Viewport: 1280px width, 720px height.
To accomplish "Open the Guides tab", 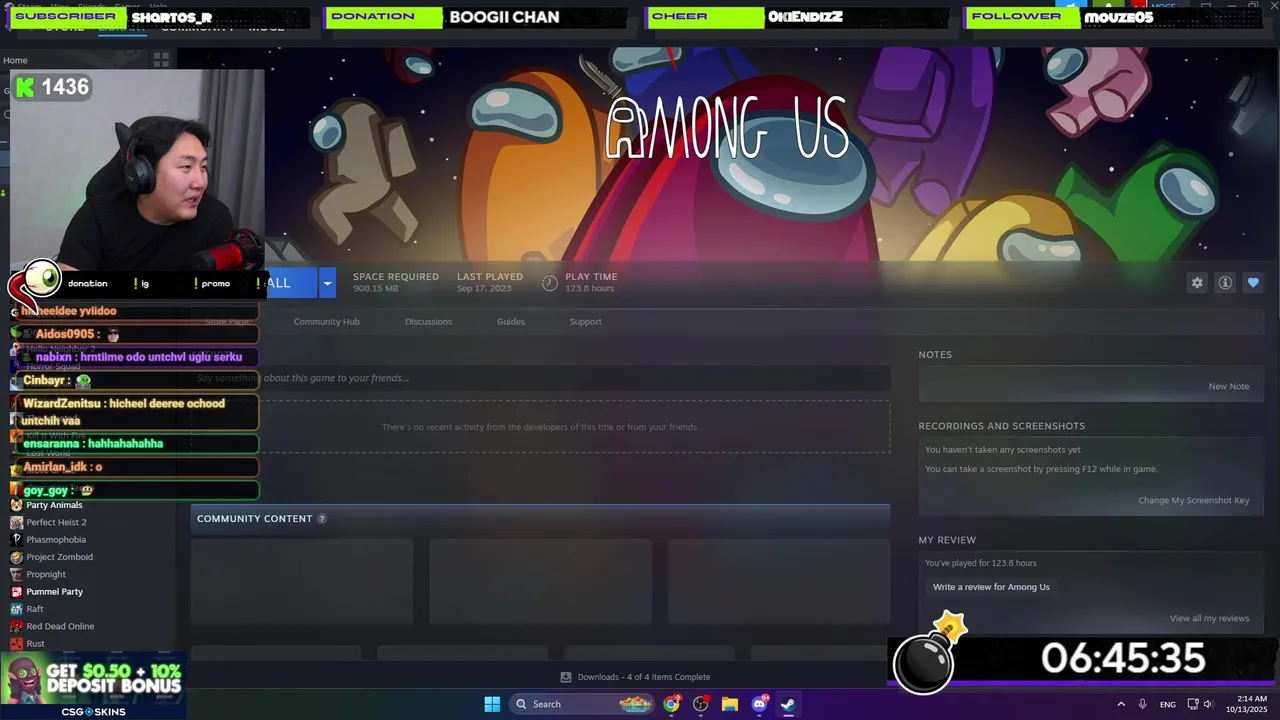I will click(x=511, y=322).
